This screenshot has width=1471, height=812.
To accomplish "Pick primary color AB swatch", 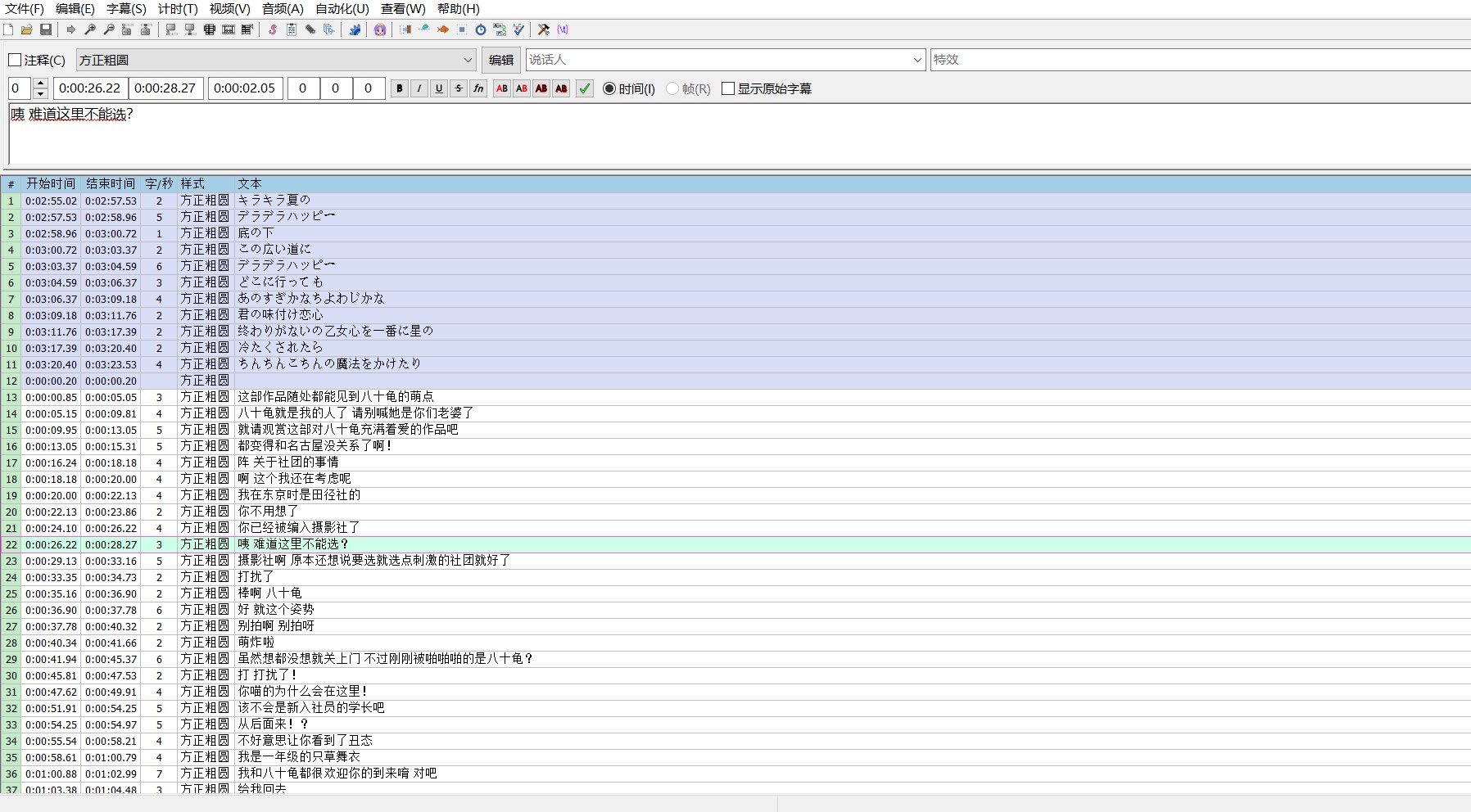I will tap(502, 88).
